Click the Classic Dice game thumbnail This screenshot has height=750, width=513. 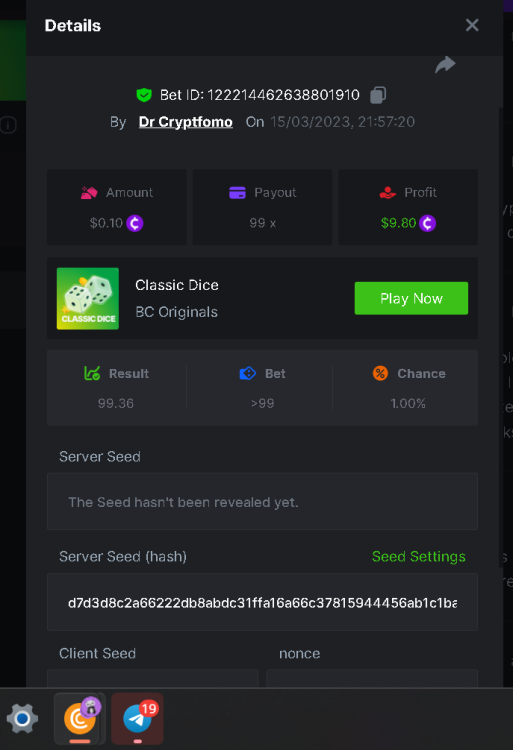(x=88, y=298)
